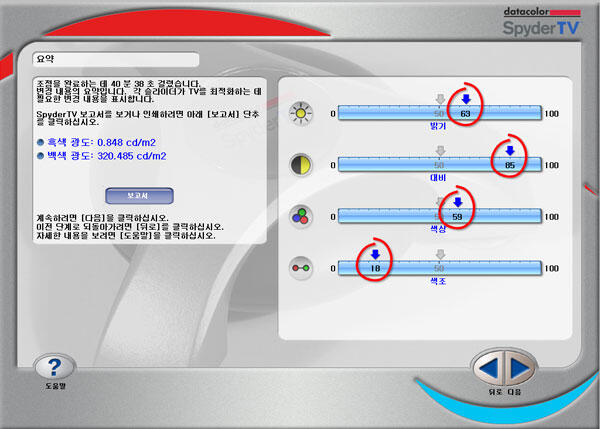This screenshot has height=429, width=600.
Task: Click the contrast half-circle icon
Action: pyautogui.click(x=301, y=165)
